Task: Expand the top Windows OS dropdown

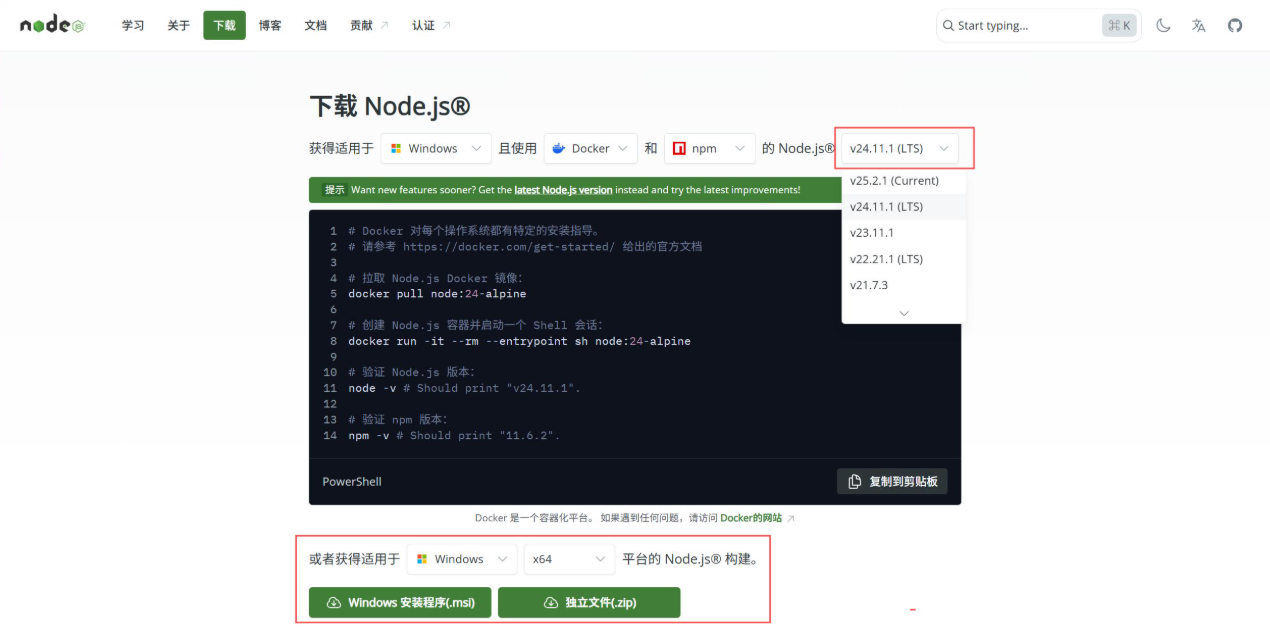Action: (x=436, y=148)
